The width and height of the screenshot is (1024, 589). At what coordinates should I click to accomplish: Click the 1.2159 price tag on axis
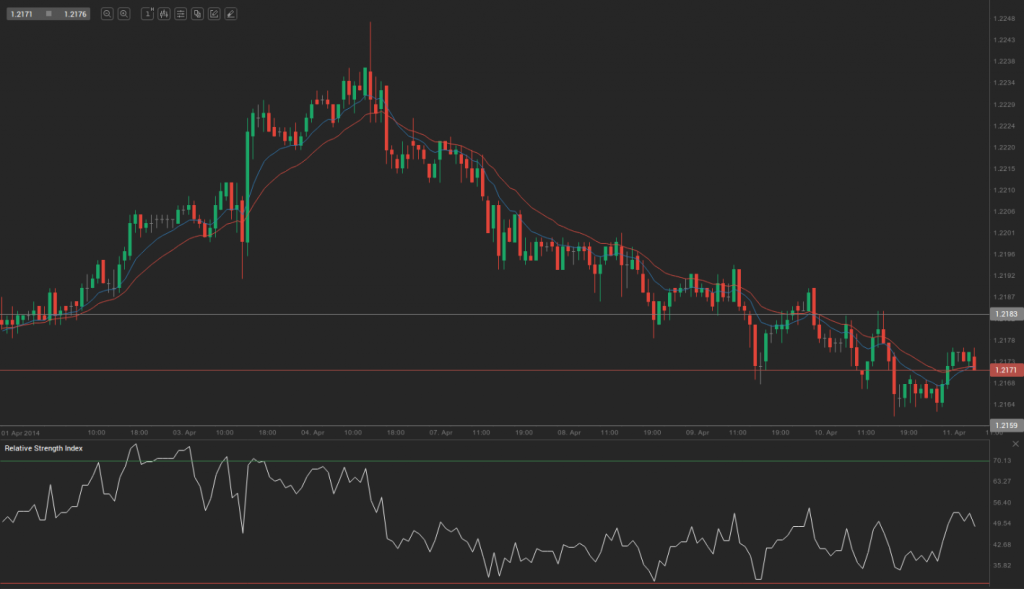click(1005, 424)
